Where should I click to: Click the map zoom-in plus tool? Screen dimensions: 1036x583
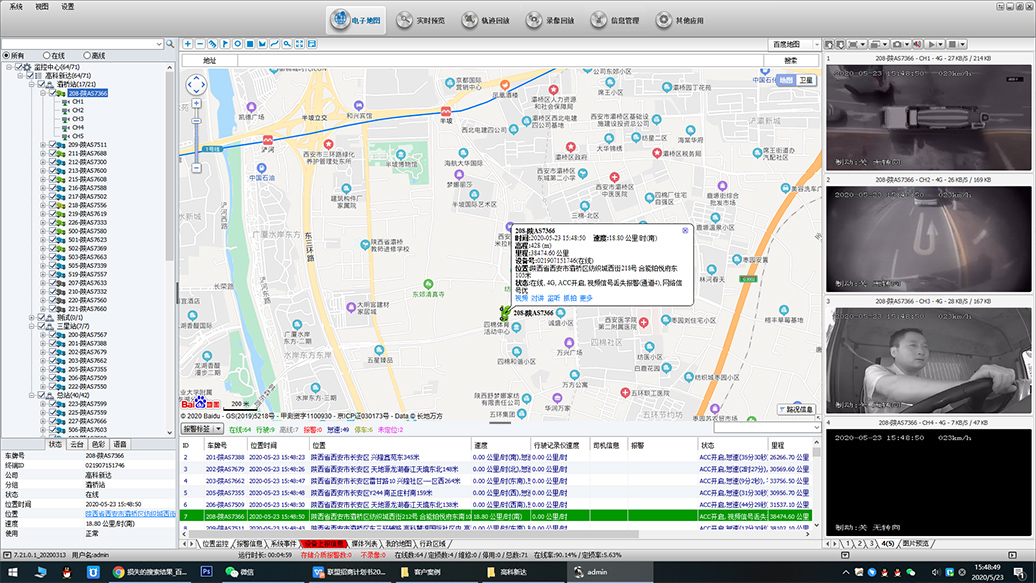click(x=187, y=44)
